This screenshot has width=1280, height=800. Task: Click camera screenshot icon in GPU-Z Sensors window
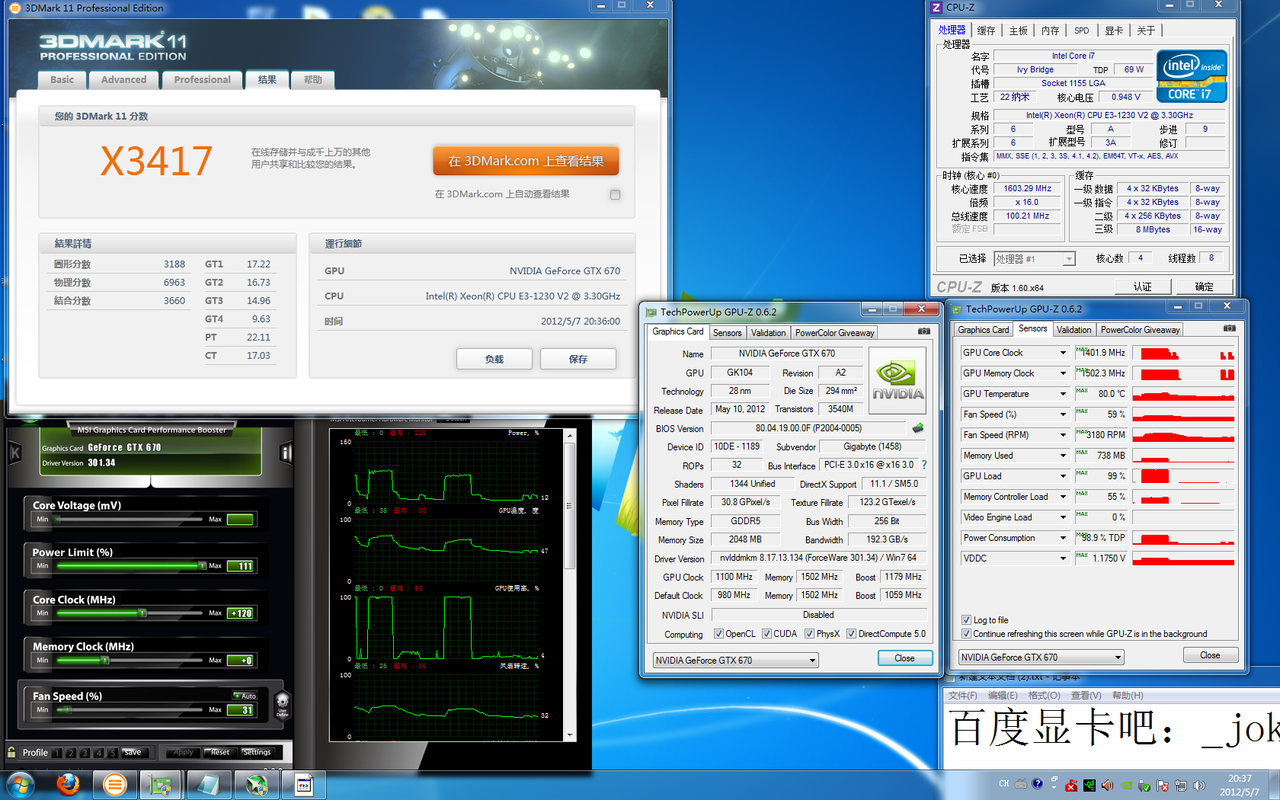[x=1229, y=329]
